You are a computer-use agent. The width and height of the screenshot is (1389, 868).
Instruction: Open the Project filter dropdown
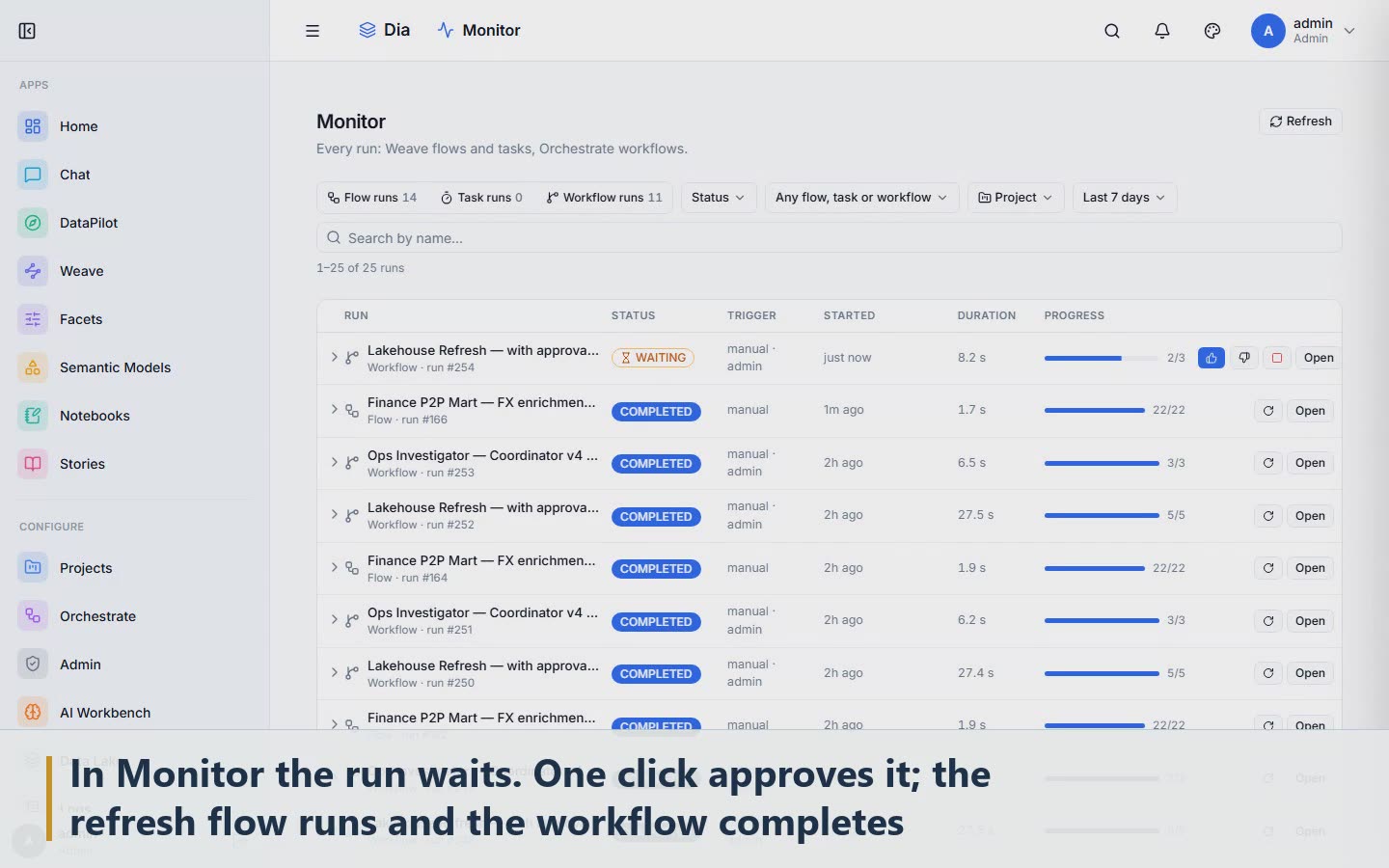point(1016,198)
